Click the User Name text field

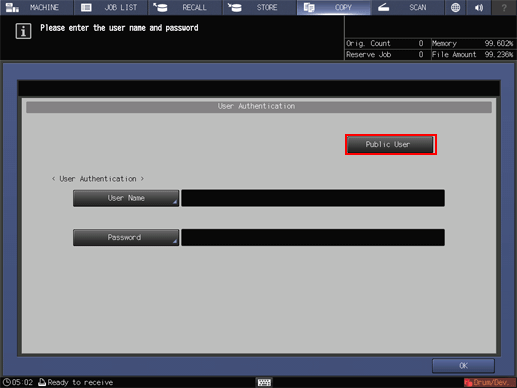(x=313, y=198)
